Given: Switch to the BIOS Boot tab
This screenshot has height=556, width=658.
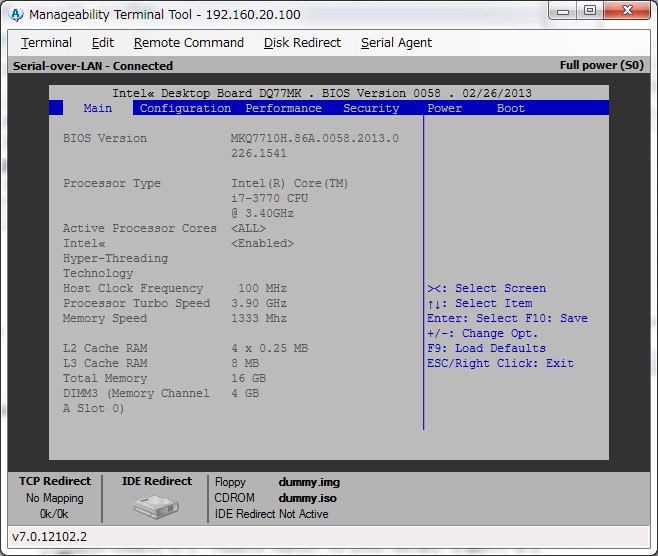Looking at the screenshot, I should pyautogui.click(x=510, y=108).
